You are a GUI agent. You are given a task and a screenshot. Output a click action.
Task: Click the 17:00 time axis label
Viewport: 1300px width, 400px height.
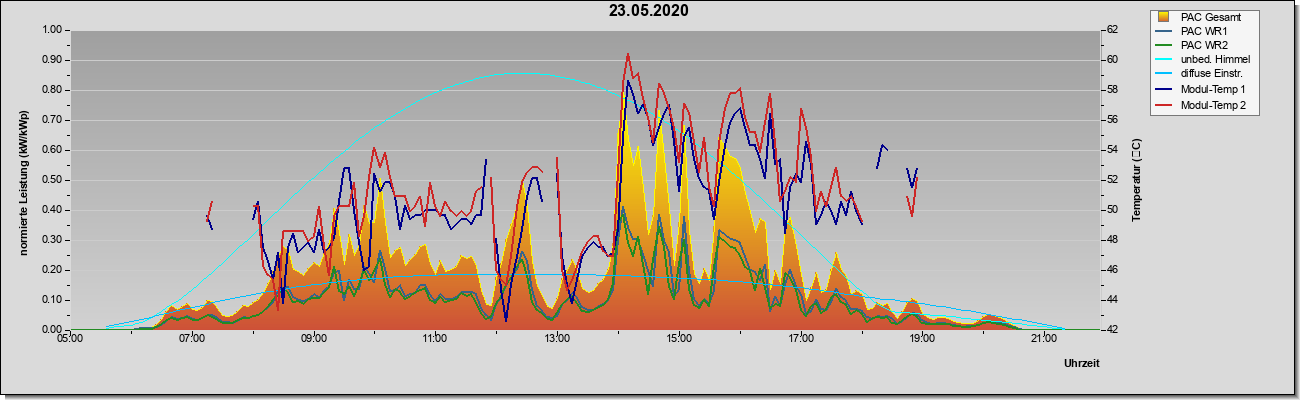pos(800,340)
